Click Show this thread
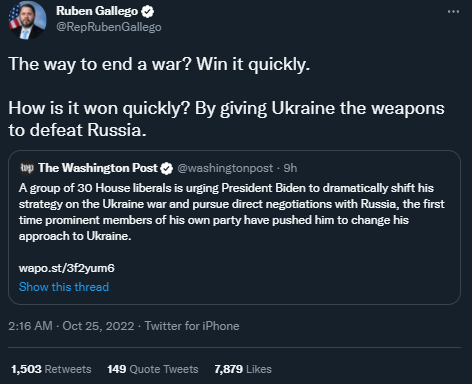This screenshot has width=472, height=384. (x=64, y=287)
